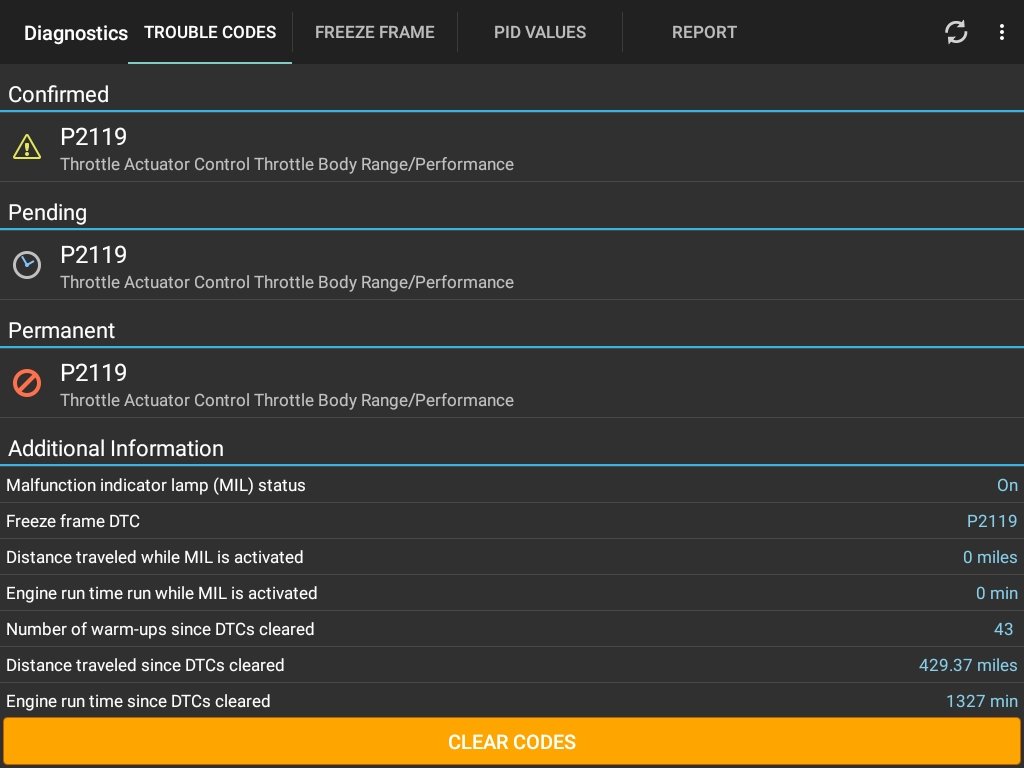Tap the Pending code's Throttle Actuator Control description
This screenshot has height=768, width=1024.
[287, 282]
